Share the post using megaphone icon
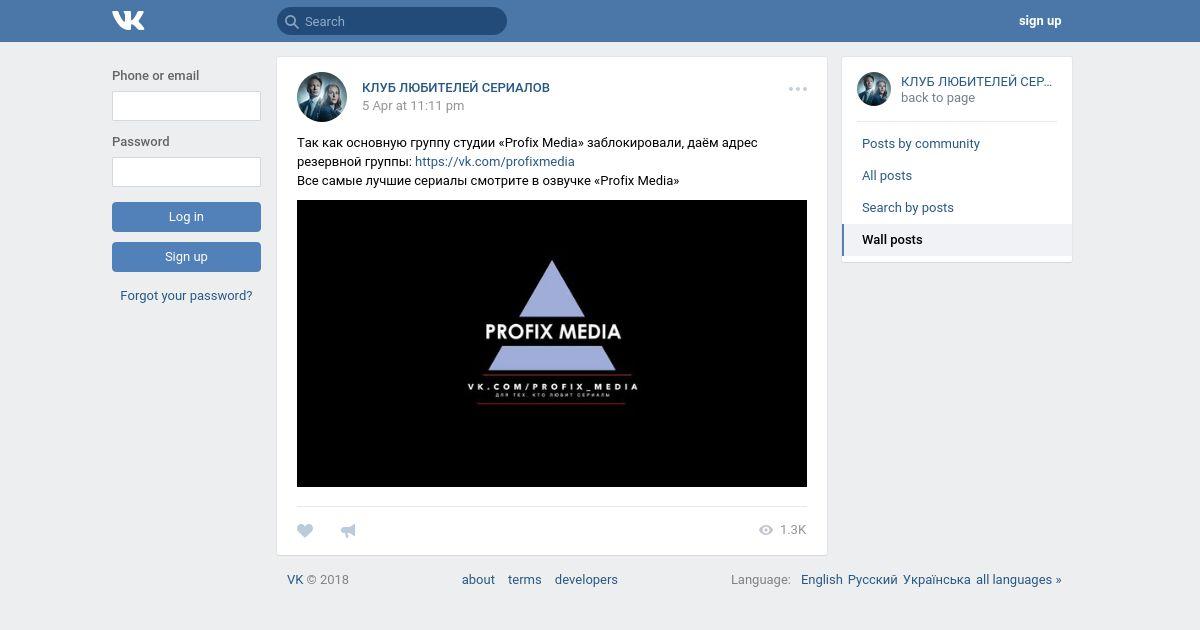This screenshot has height=630, width=1200. tap(348, 531)
